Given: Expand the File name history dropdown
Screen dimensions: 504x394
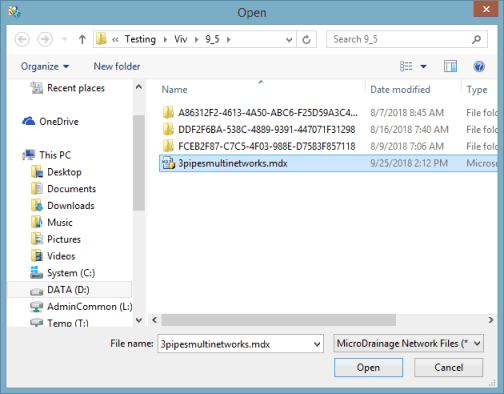Looking at the screenshot, I should coord(317,344).
